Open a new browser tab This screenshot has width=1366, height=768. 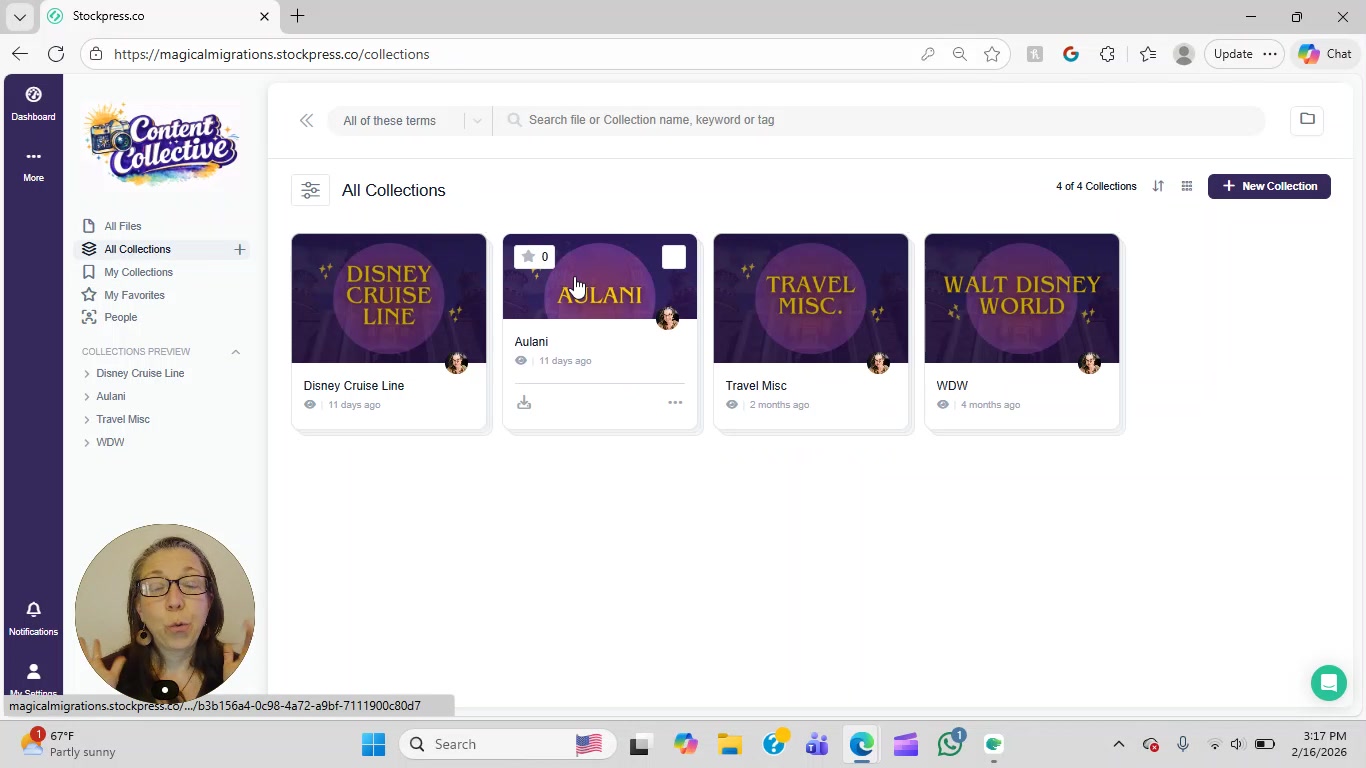pyautogui.click(x=297, y=16)
